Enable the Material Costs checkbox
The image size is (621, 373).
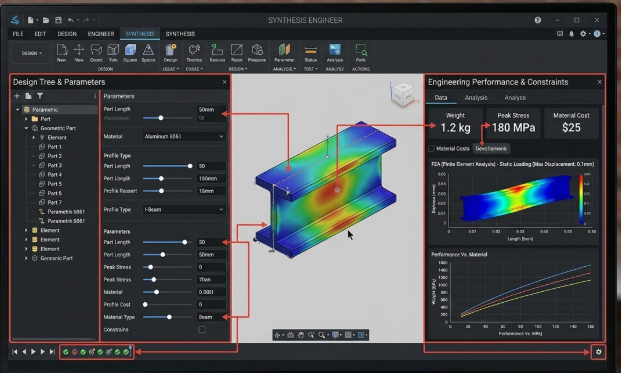(431, 148)
